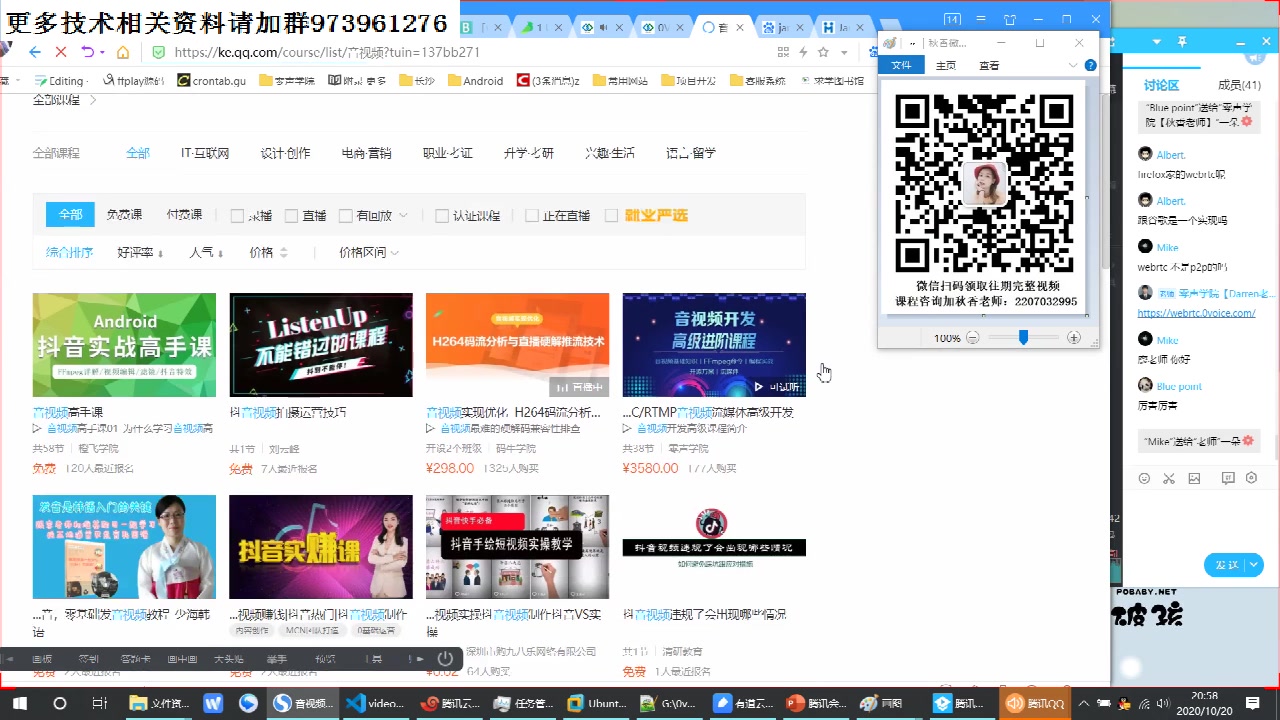Open the Android bookmarks folder
Image resolution: width=1280 pixels, height=720 pixels.
point(476,81)
